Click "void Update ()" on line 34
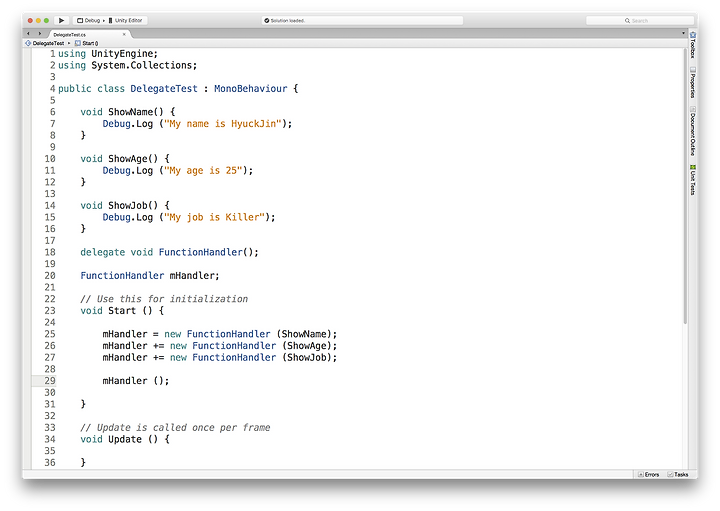Image resolution: width=720 pixels, height=511 pixels. [x=119, y=439]
